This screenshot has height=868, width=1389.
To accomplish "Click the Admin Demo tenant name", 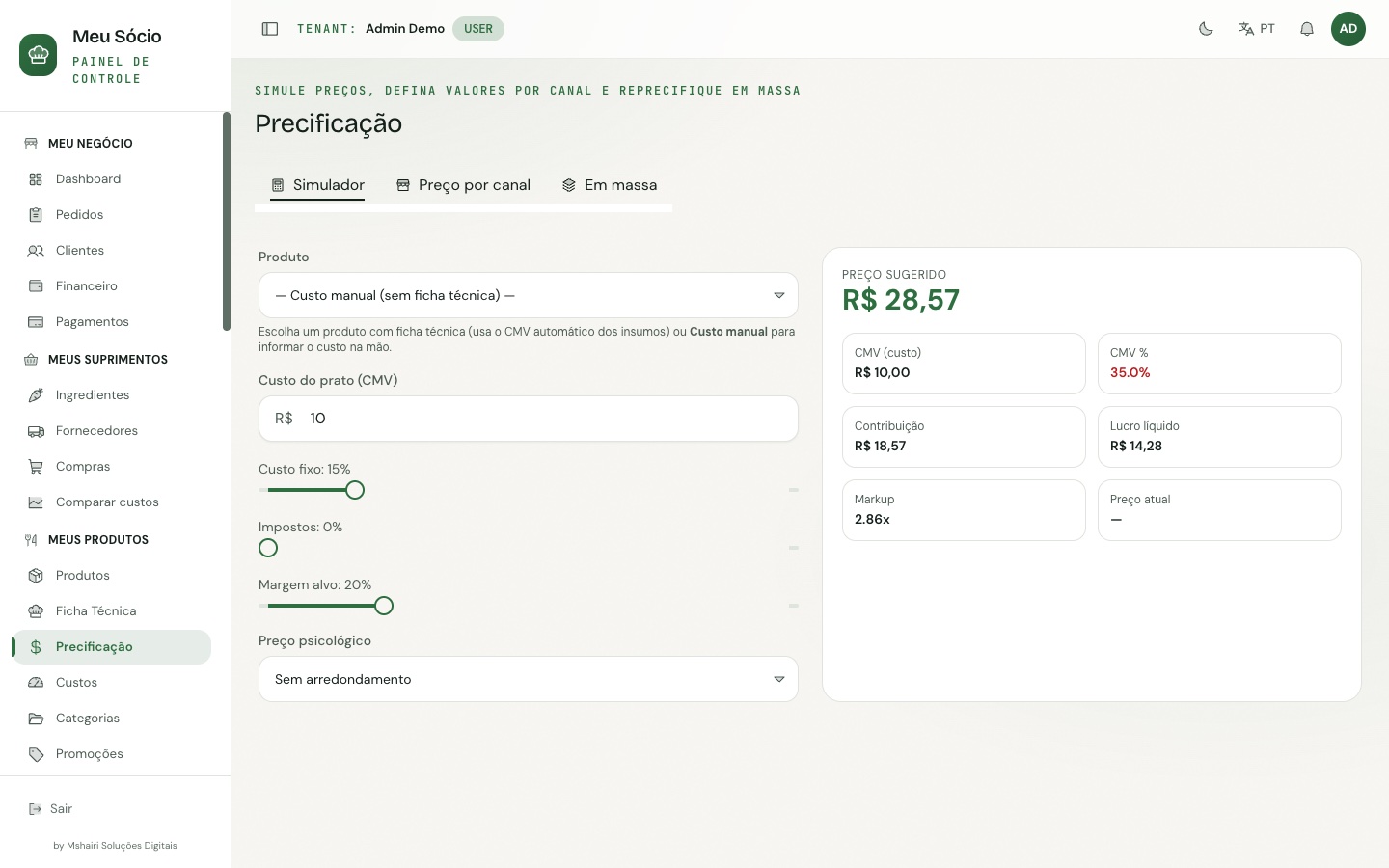I will pos(405,29).
